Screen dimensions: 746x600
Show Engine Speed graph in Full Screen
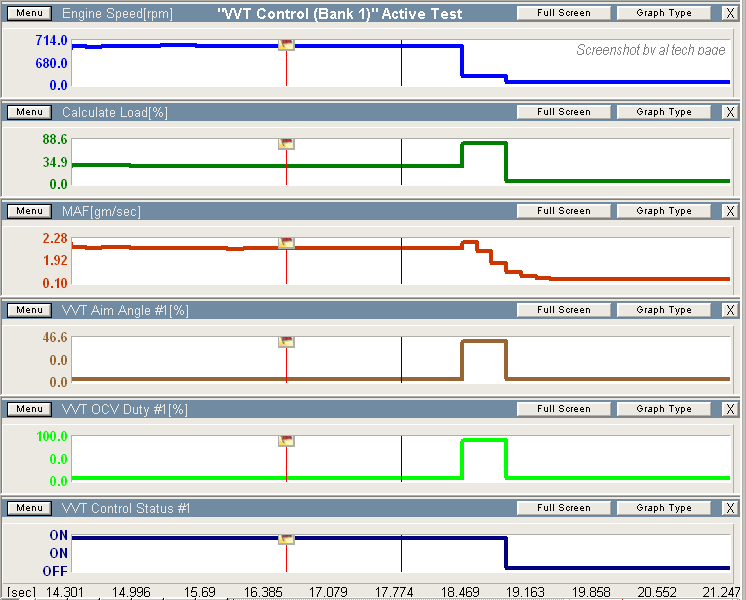point(564,13)
